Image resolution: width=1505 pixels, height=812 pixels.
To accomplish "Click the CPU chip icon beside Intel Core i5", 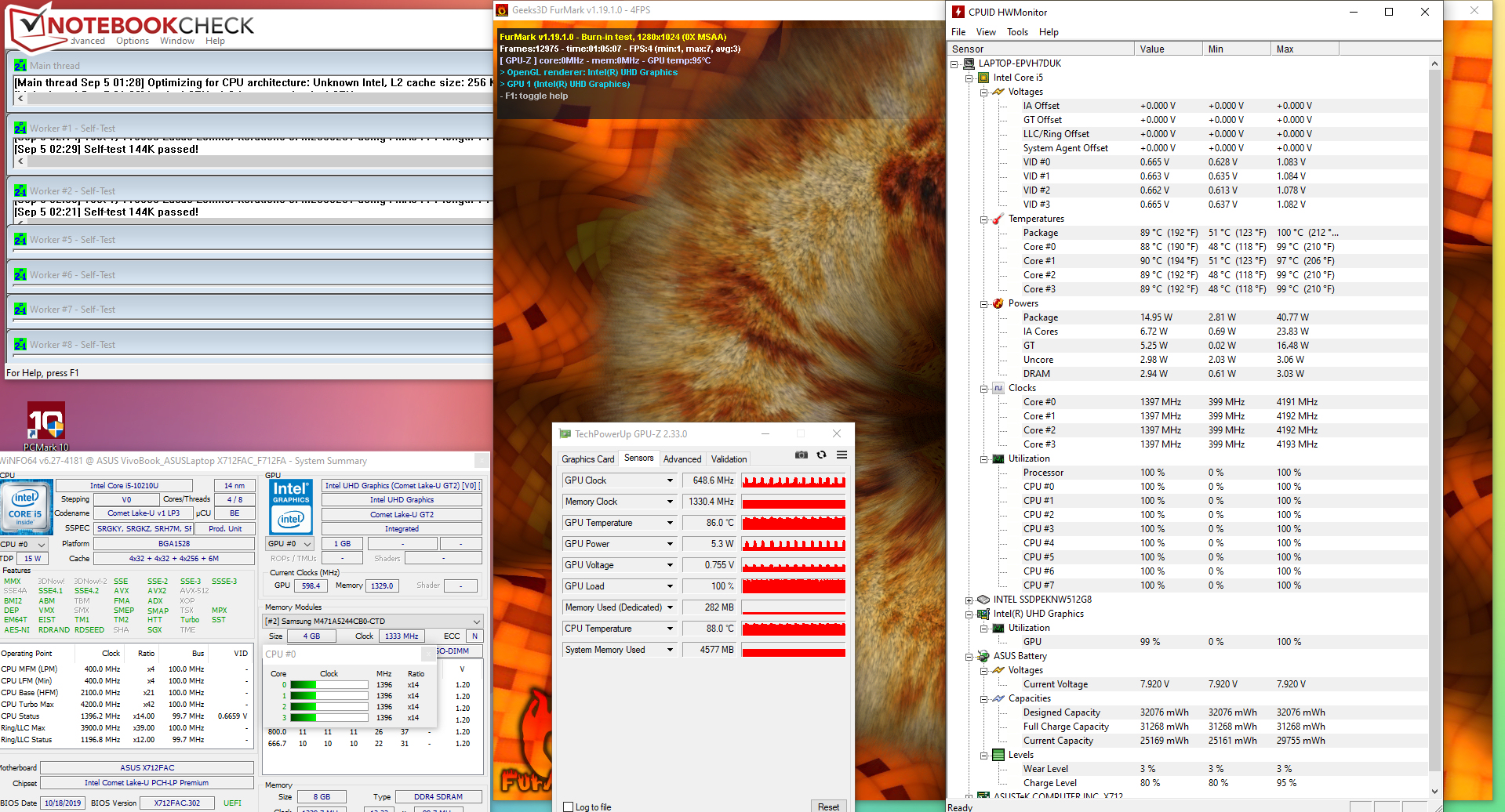I will [983, 78].
